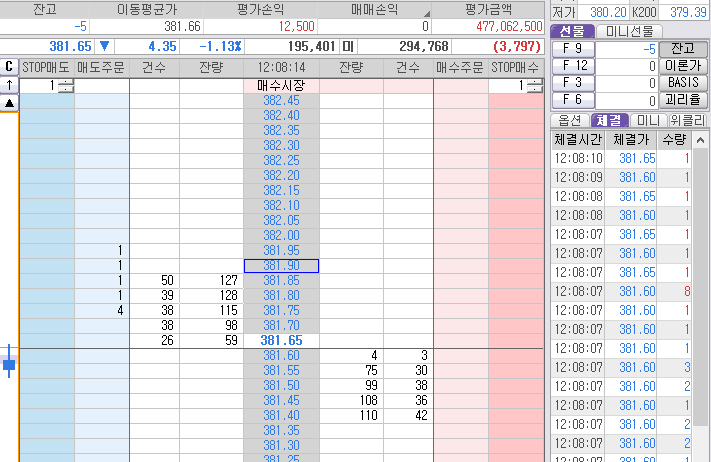711x462 pixels.
Task: Click the 미 button next to 195,401
Action: pyautogui.click(x=348, y=46)
